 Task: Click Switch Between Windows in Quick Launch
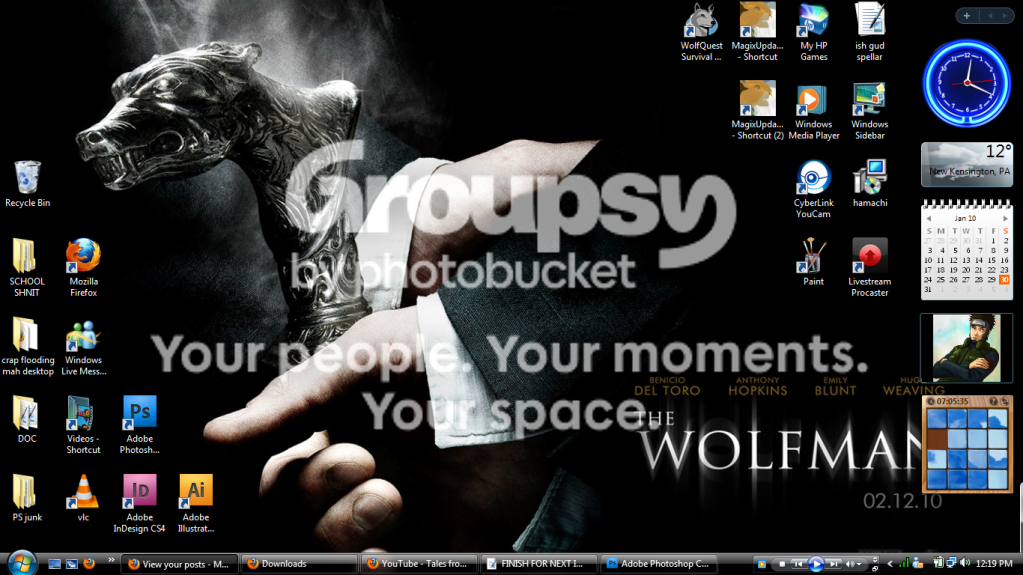pyautogui.click(x=72, y=564)
